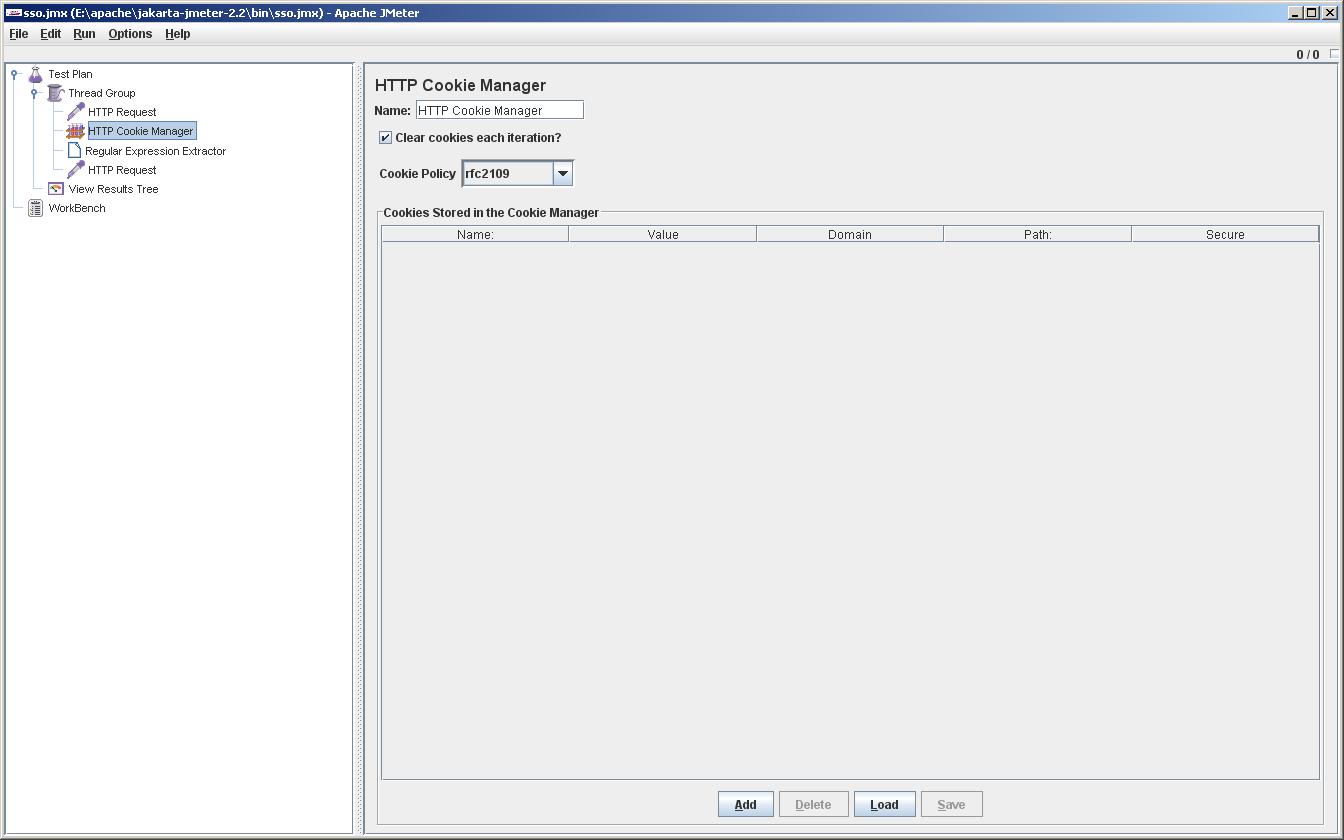Open the Options menu

coord(130,34)
